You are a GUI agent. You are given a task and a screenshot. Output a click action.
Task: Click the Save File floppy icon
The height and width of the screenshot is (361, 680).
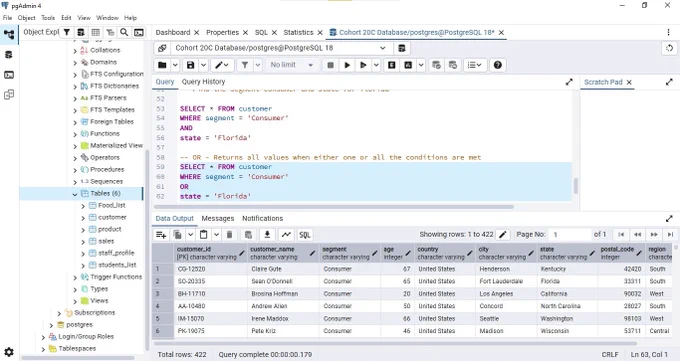coord(190,65)
